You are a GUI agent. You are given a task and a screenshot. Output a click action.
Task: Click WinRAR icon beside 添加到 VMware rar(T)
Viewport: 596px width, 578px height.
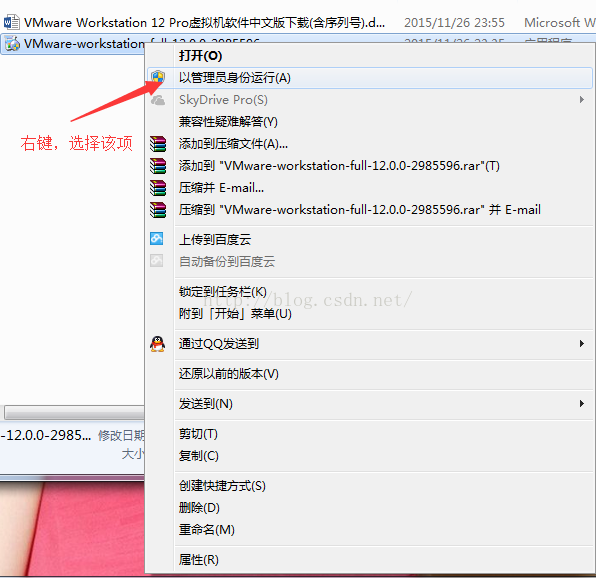[x=158, y=166]
